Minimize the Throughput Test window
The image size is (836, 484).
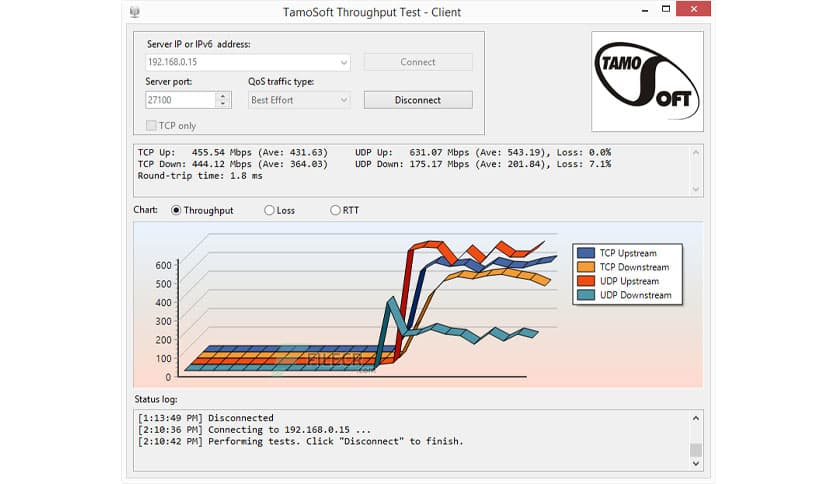tap(645, 10)
